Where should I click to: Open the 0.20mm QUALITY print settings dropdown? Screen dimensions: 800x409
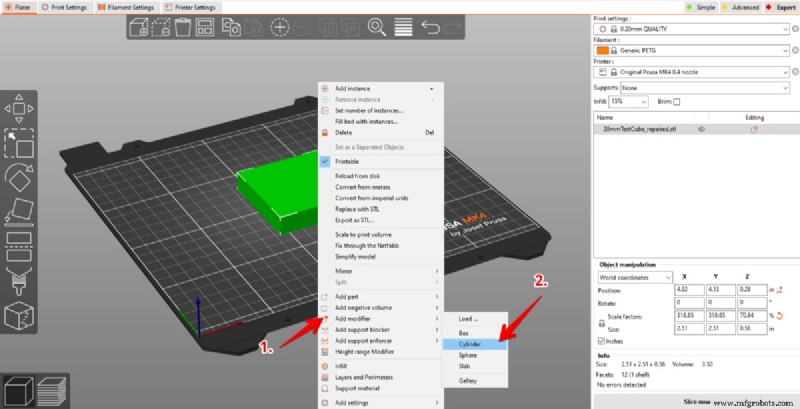692,29
